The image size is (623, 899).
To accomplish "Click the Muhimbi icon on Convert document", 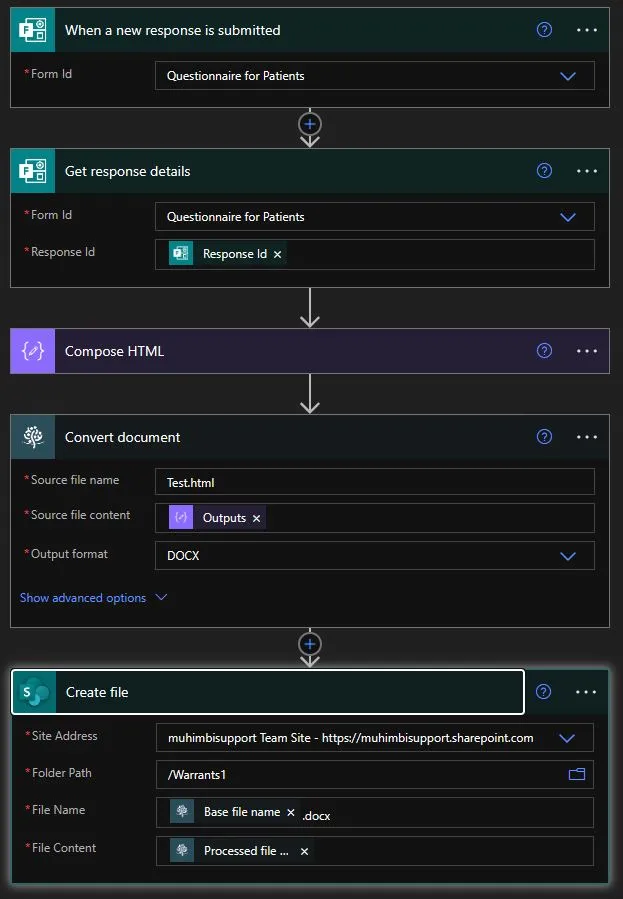I will pyautogui.click(x=33, y=437).
